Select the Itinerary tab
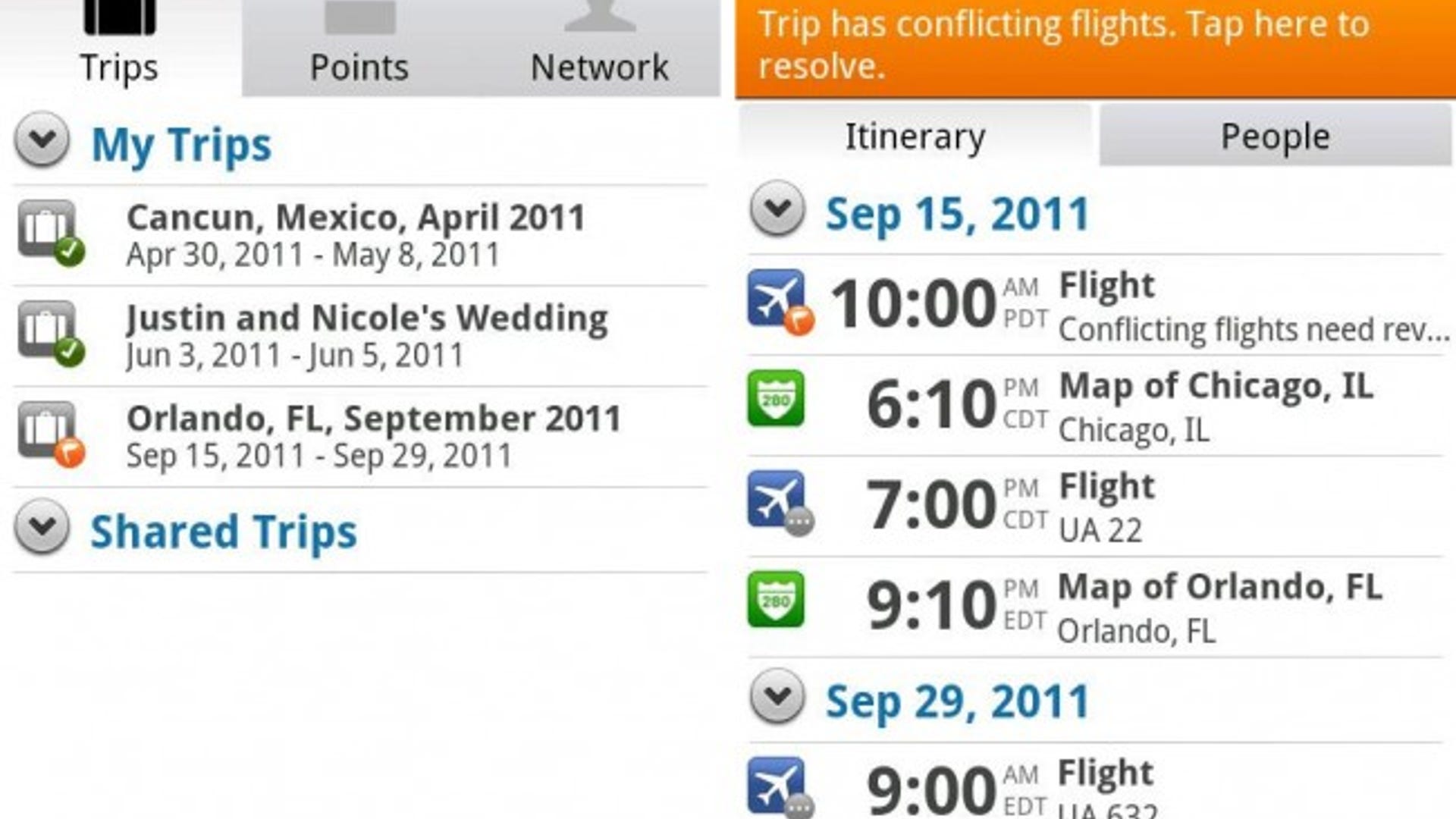The image size is (1456, 819). (x=915, y=136)
